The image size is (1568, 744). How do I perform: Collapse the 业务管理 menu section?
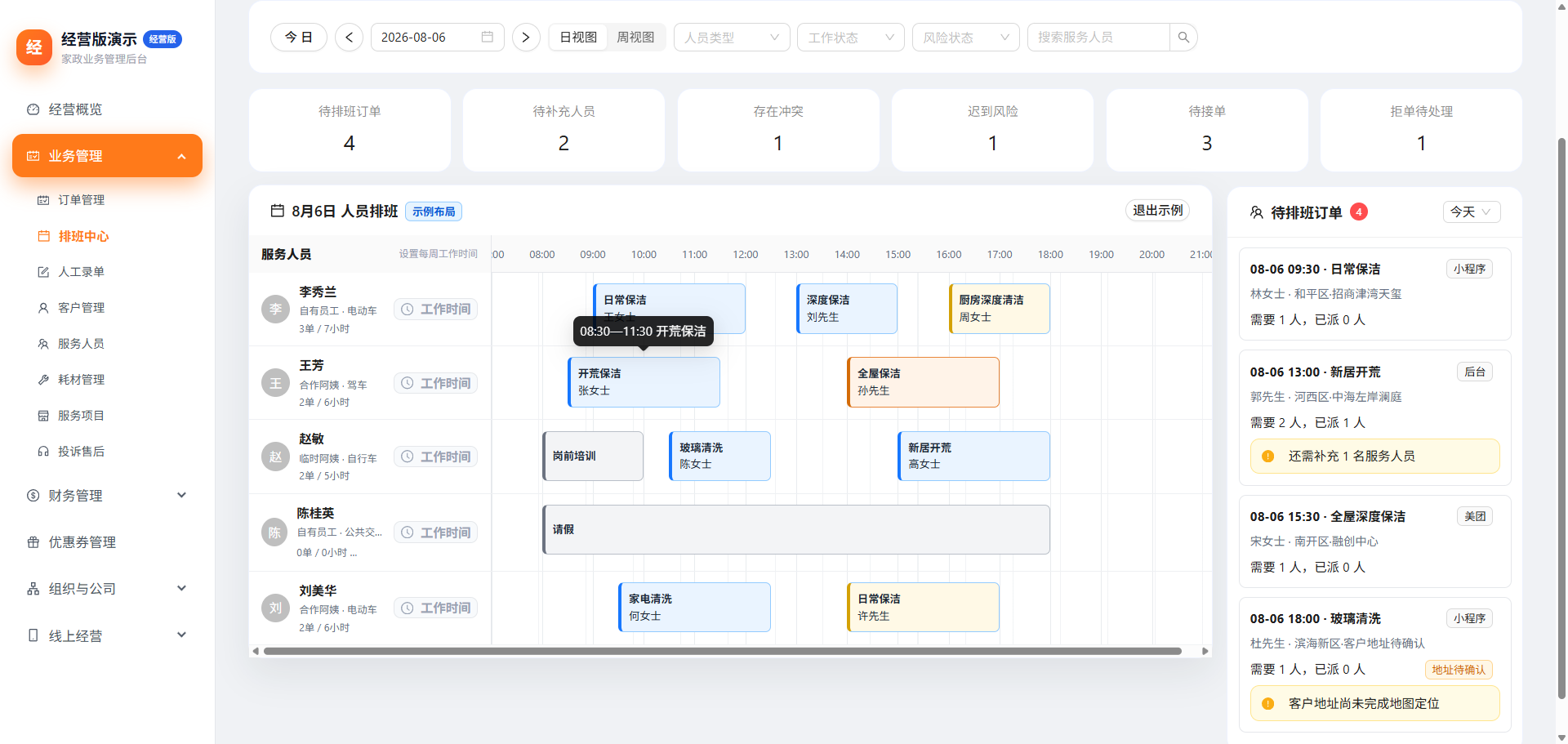(x=107, y=156)
